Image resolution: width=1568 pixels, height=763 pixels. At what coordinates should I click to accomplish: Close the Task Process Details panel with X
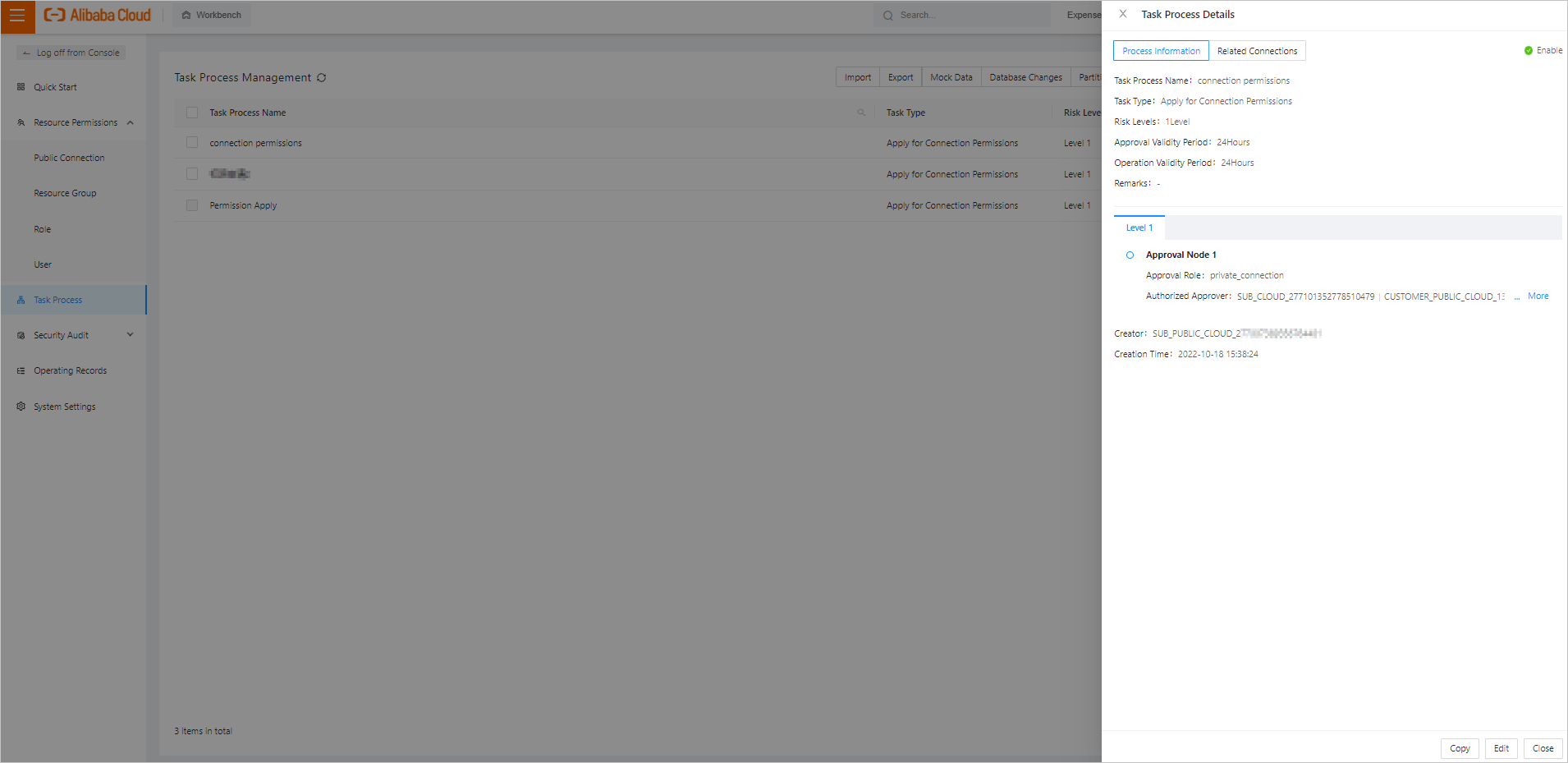[x=1123, y=14]
